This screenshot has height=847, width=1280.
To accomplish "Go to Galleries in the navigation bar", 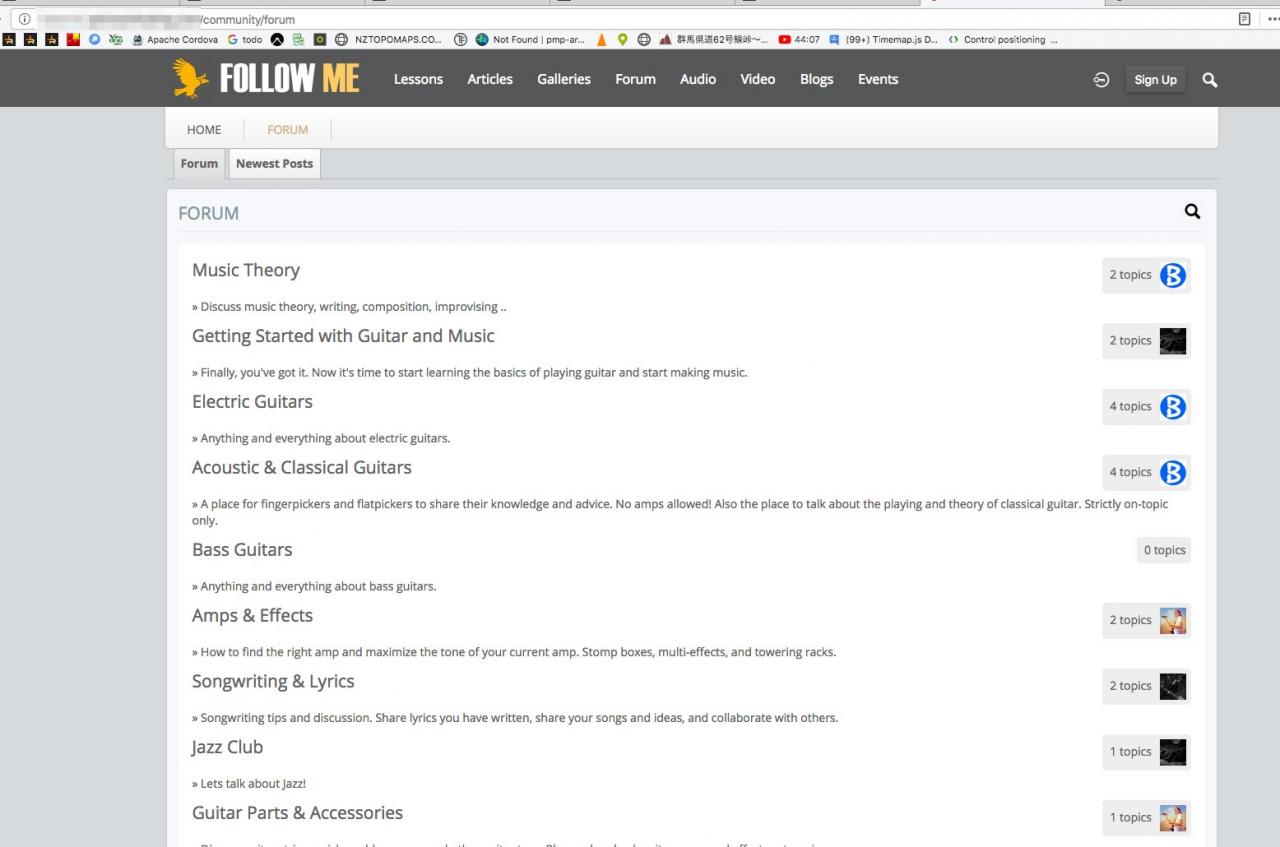I will pos(564,79).
